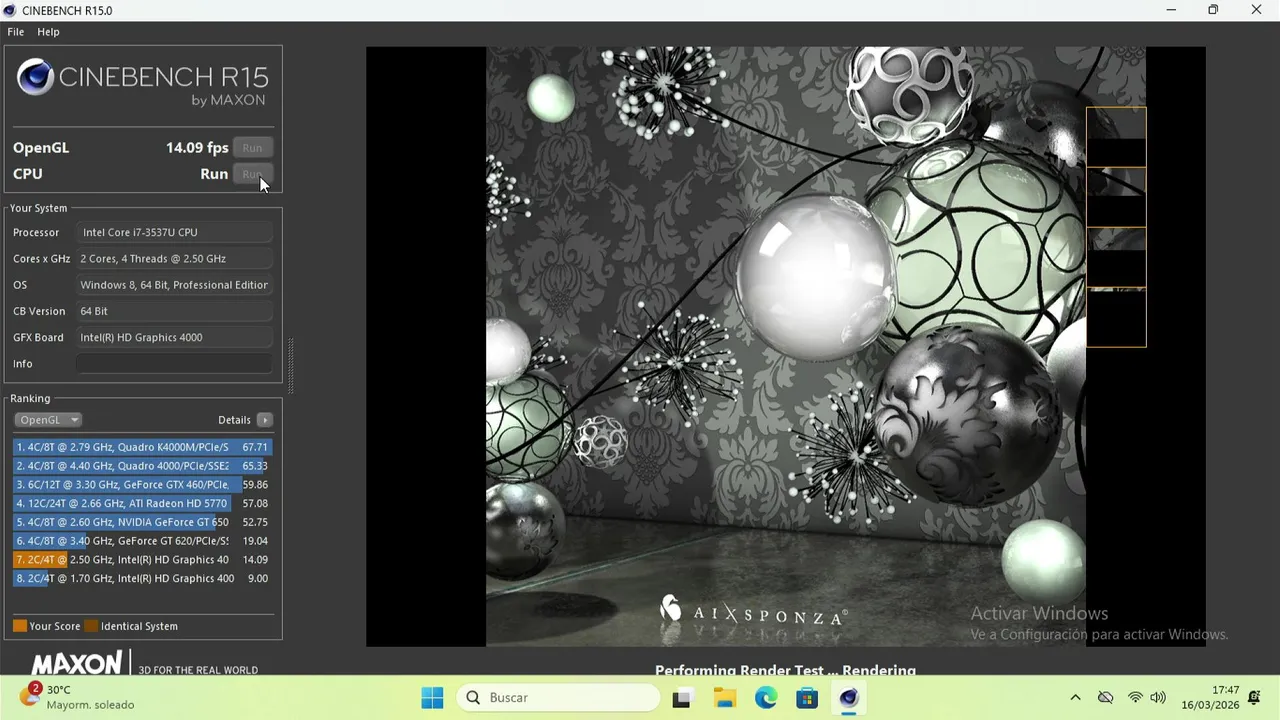Open the Help menu
This screenshot has width=1280, height=720.
click(48, 32)
